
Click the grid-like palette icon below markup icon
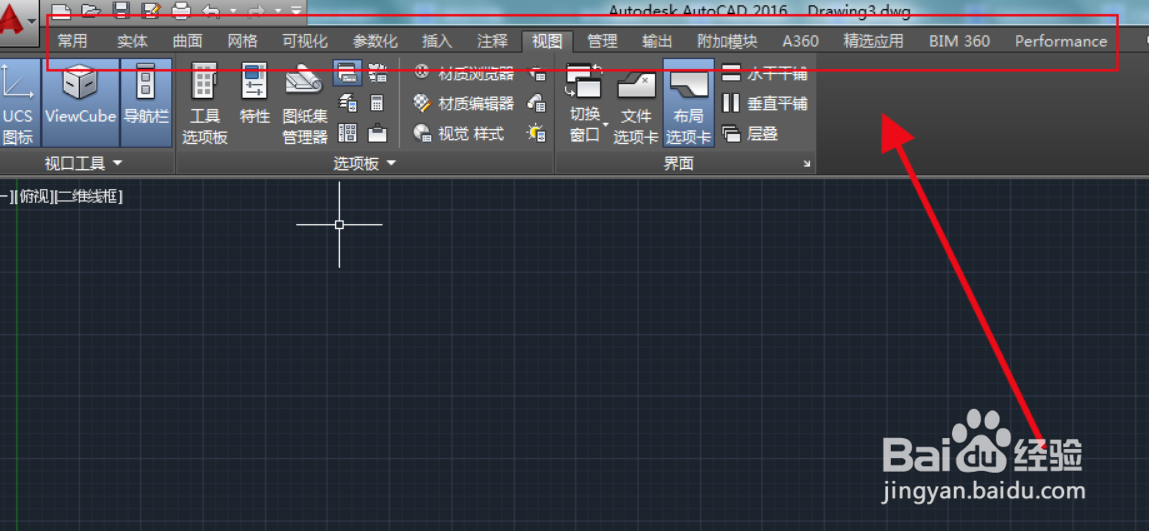click(x=347, y=133)
